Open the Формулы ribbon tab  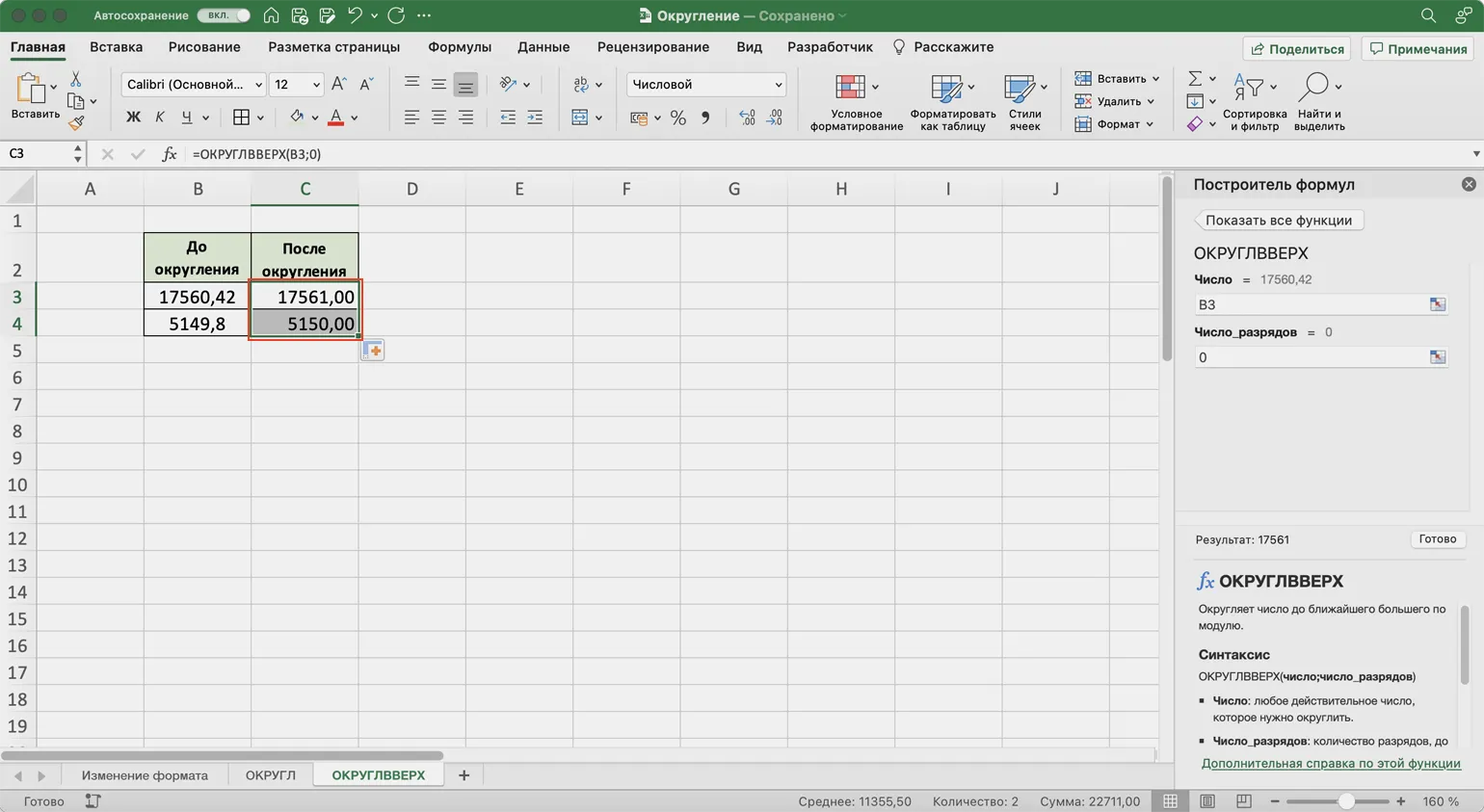point(459,47)
